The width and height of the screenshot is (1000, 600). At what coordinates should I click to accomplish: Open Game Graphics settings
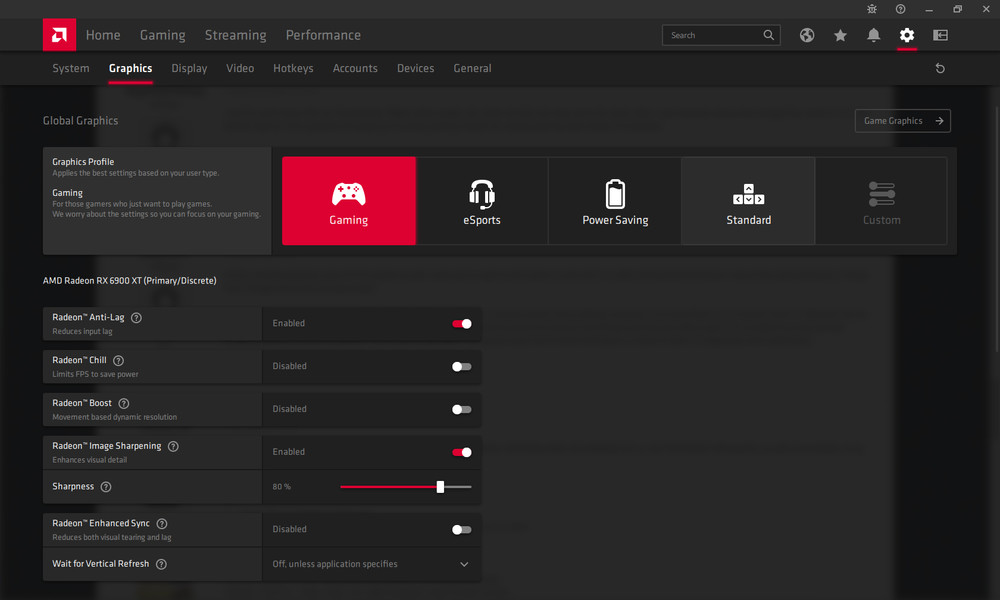902,121
